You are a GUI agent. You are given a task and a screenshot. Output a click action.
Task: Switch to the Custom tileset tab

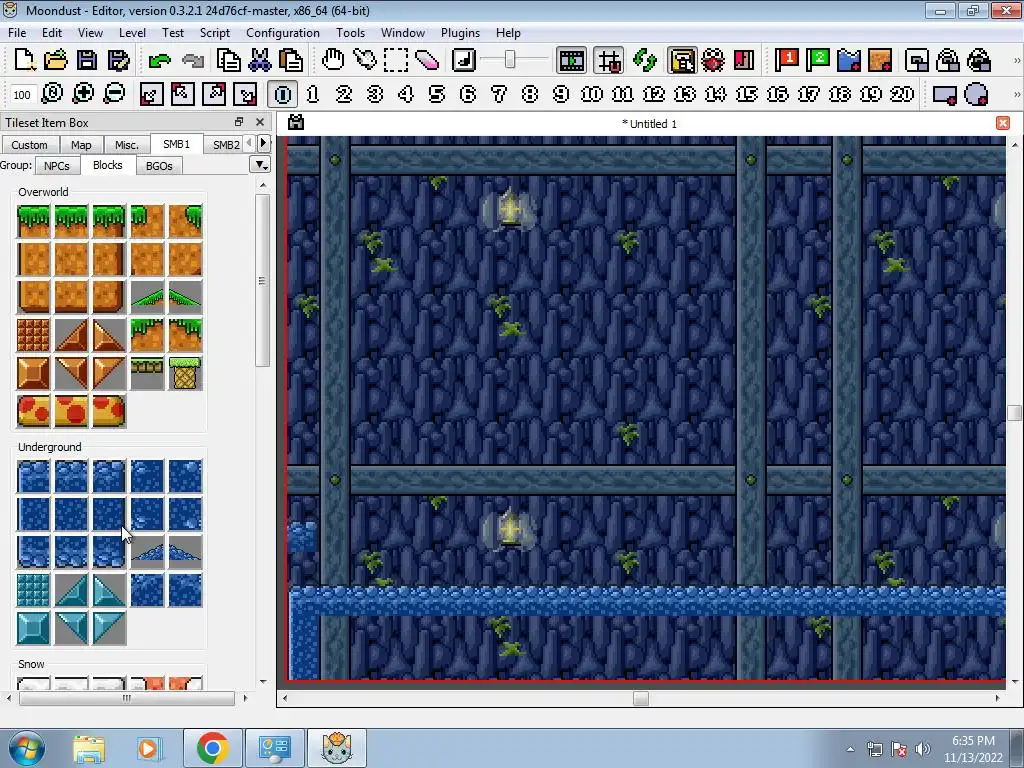click(29, 144)
